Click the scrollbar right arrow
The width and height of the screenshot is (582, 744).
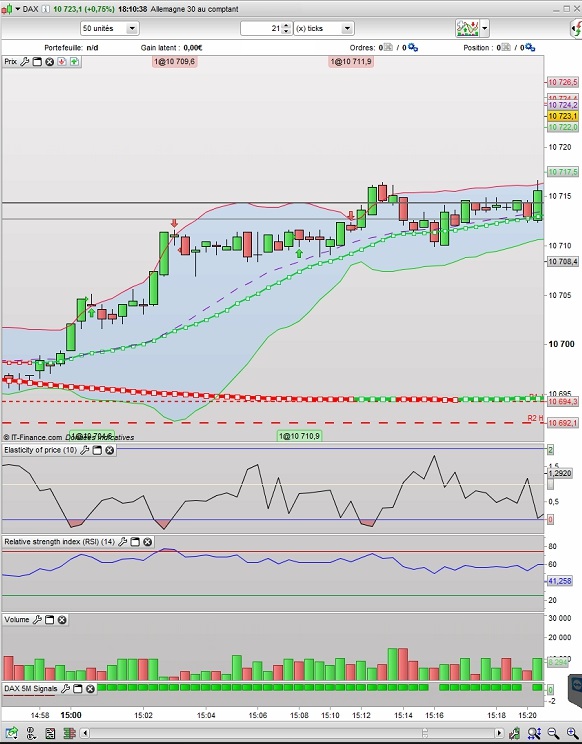[x=499, y=733]
